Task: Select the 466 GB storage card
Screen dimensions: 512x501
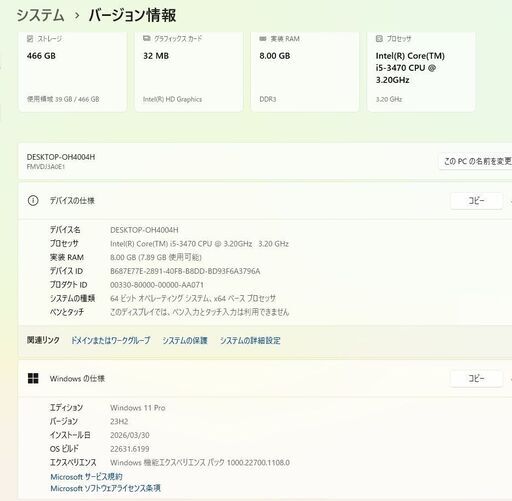Action: pos(73,71)
